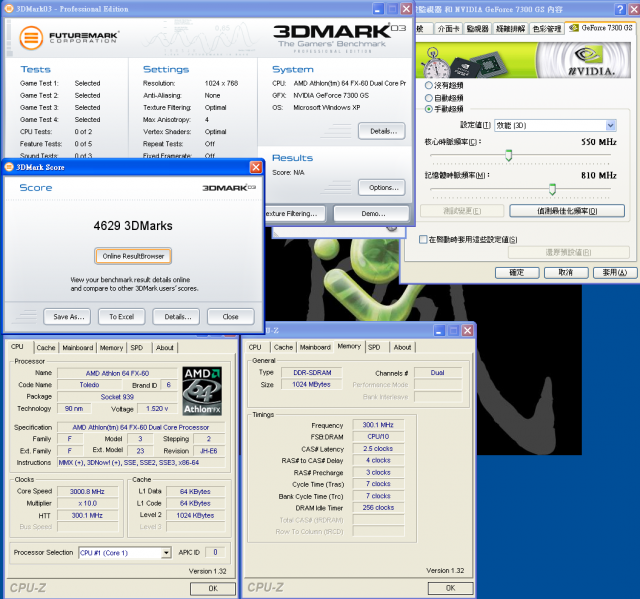Click the Package value Socket 939
Screen dimensions: 640x599
pos(117,397)
